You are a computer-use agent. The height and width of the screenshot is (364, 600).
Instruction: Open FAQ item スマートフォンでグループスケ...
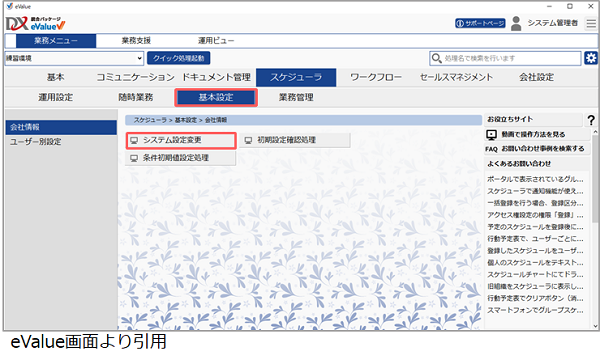point(535,310)
